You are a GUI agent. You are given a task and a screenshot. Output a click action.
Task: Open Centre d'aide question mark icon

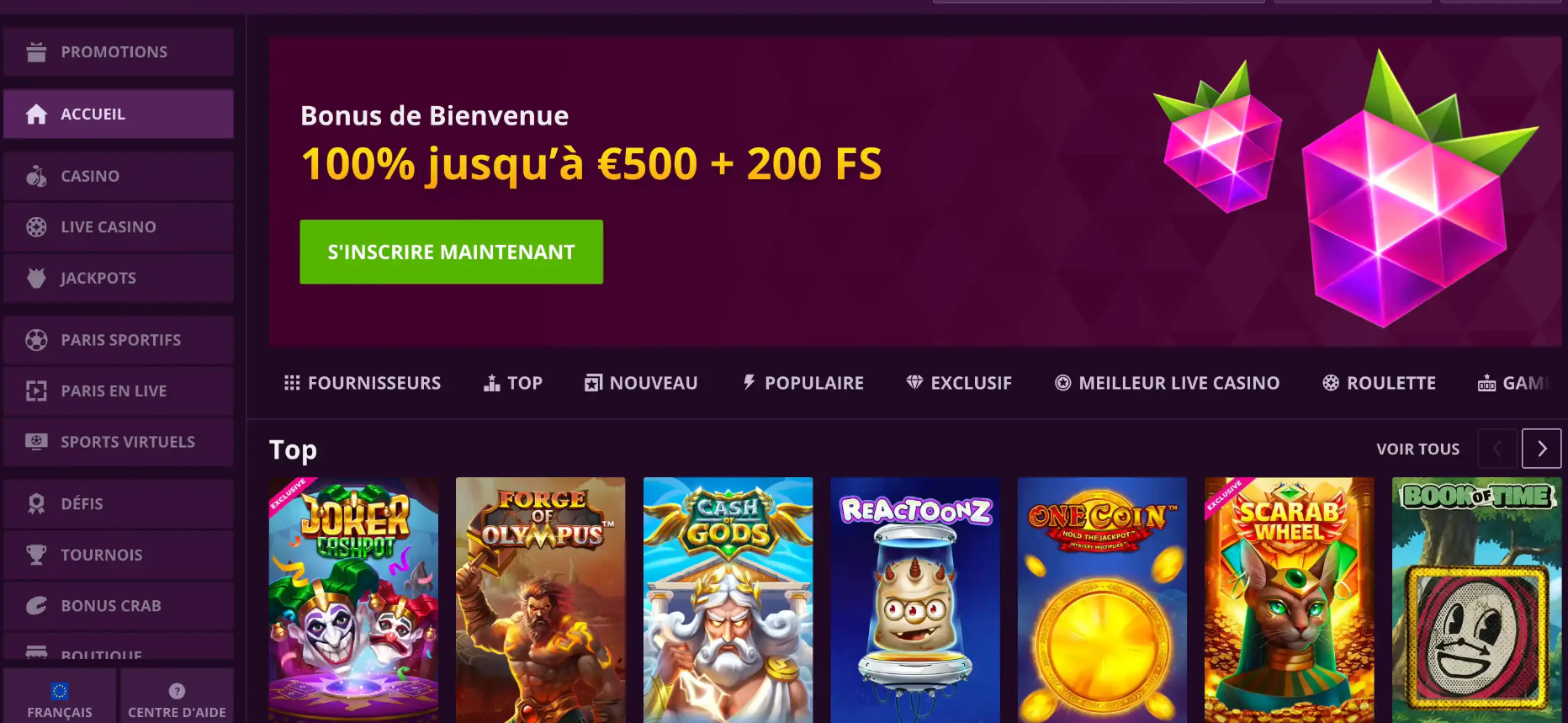(177, 691)
